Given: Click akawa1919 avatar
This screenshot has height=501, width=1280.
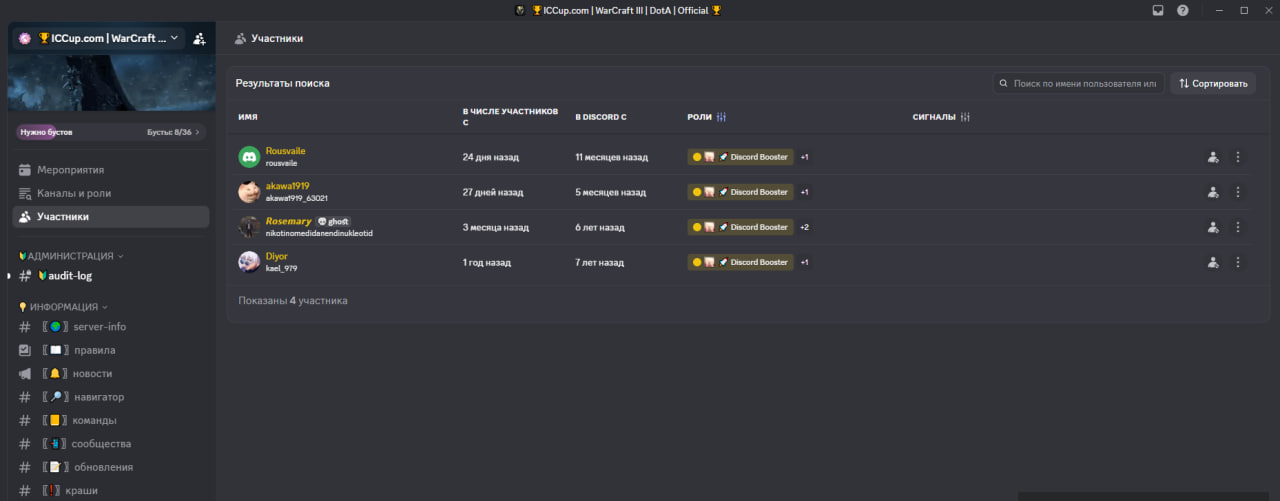Looking at the screenshot, I should pos(249,192).
